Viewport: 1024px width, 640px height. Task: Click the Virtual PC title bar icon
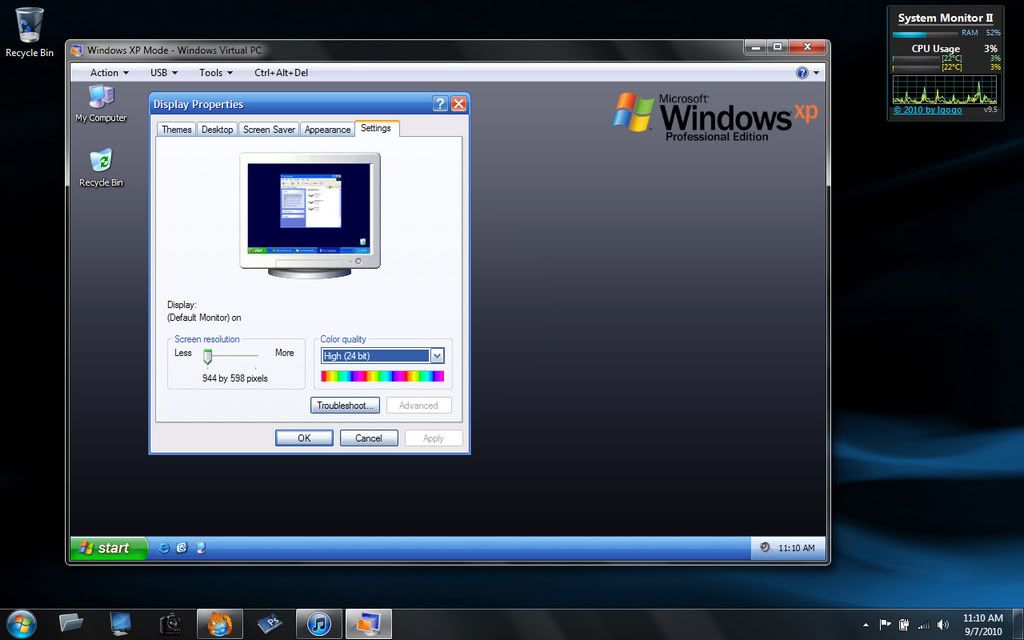tap(77, 50)
